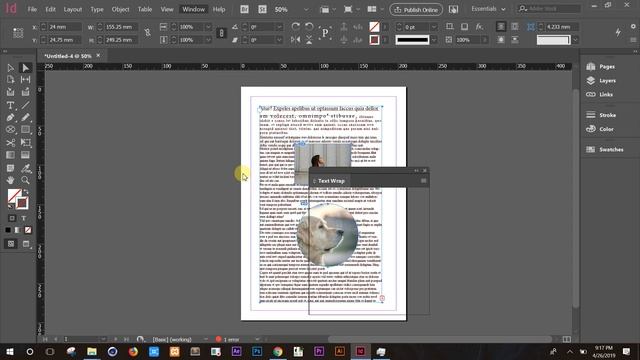Switch to the Untitled-4 document tab
This screenshot has width=640, height=360.
coord(68,56)
